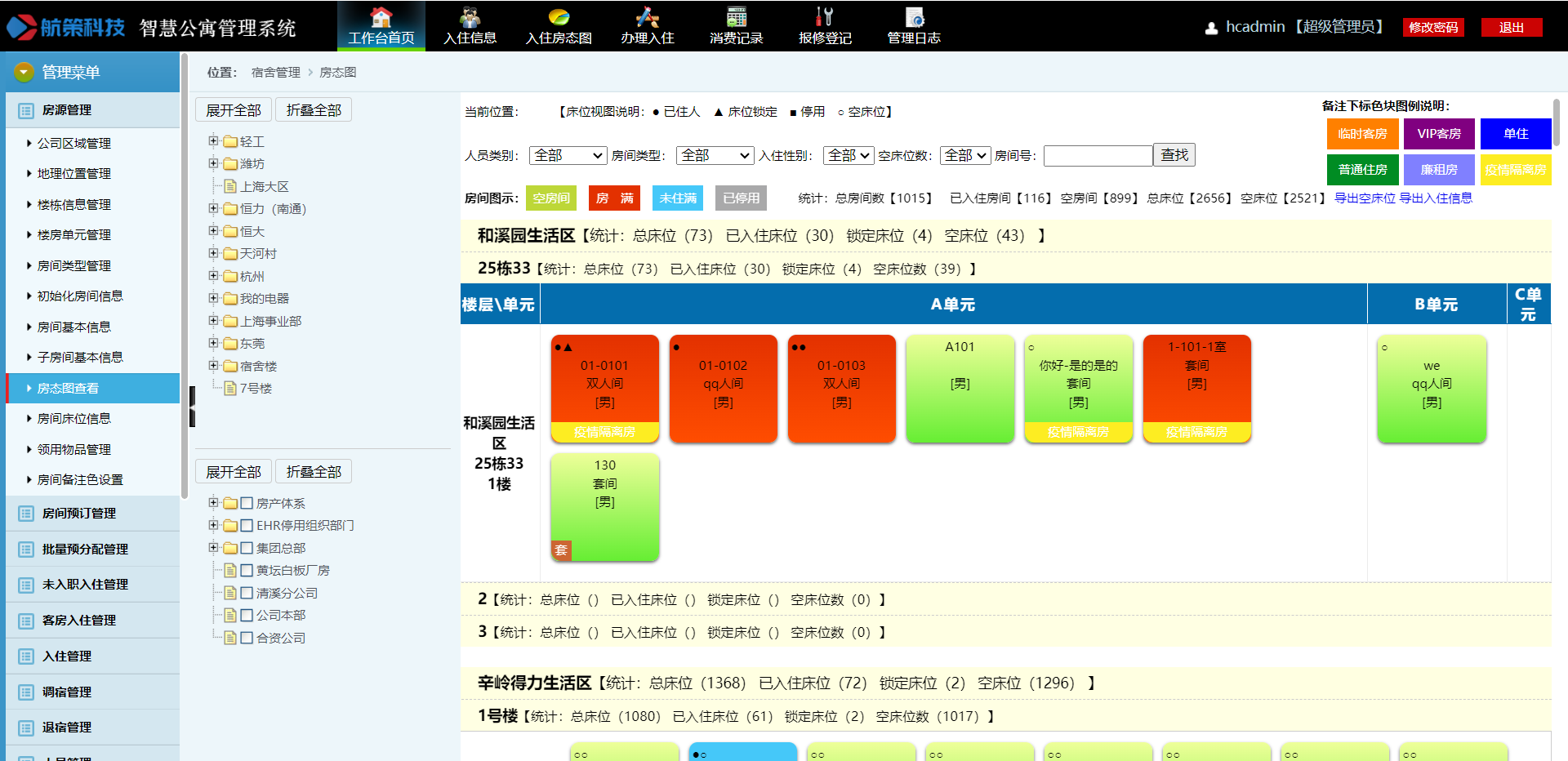Click the 查找 search button
This screenshot has width=1568, height=761.
point(1174,155)
